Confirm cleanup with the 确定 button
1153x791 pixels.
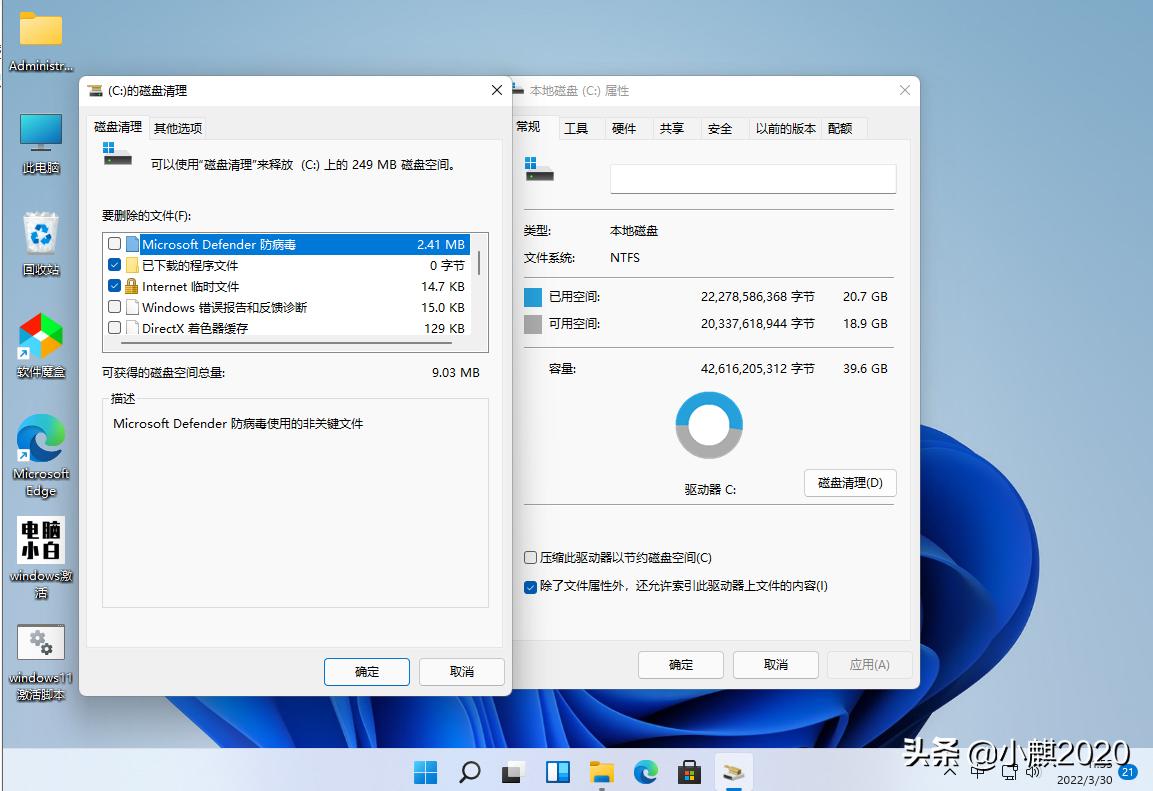[366, 671]
